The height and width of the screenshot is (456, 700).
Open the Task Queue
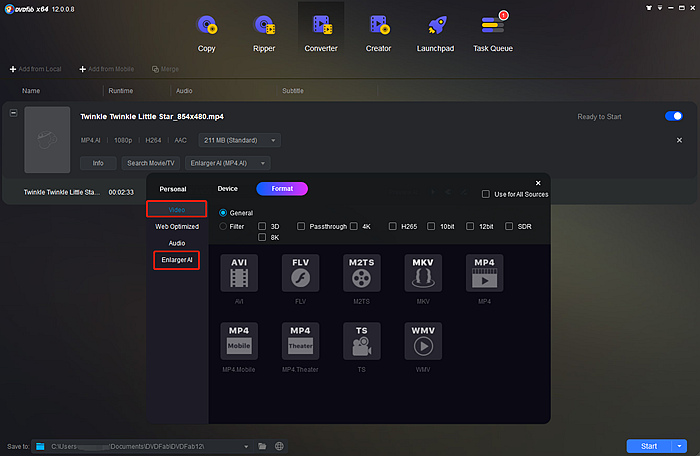(x=493, y=33)
